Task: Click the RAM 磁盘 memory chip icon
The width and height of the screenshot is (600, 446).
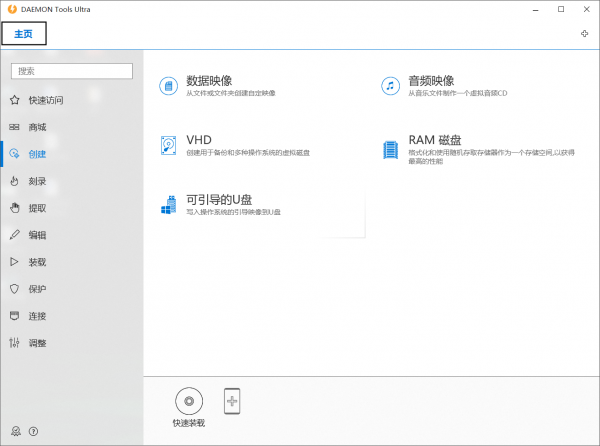Action: [x=390, y=150]
